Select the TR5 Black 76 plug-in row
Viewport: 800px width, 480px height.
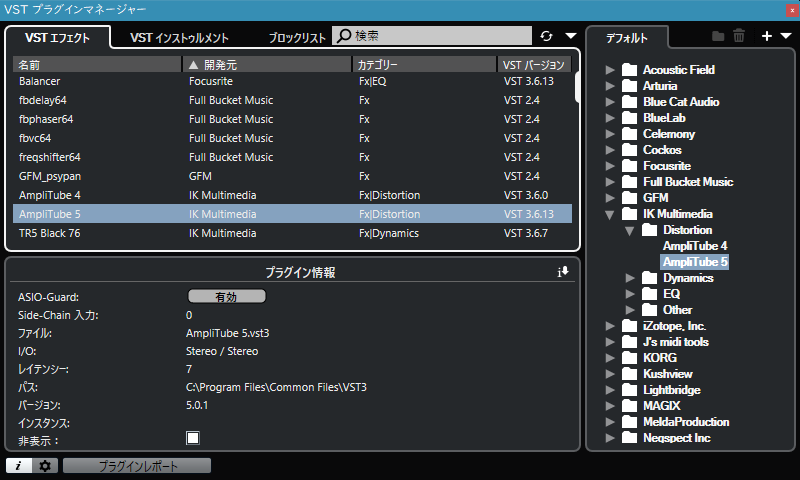(292, 233)
